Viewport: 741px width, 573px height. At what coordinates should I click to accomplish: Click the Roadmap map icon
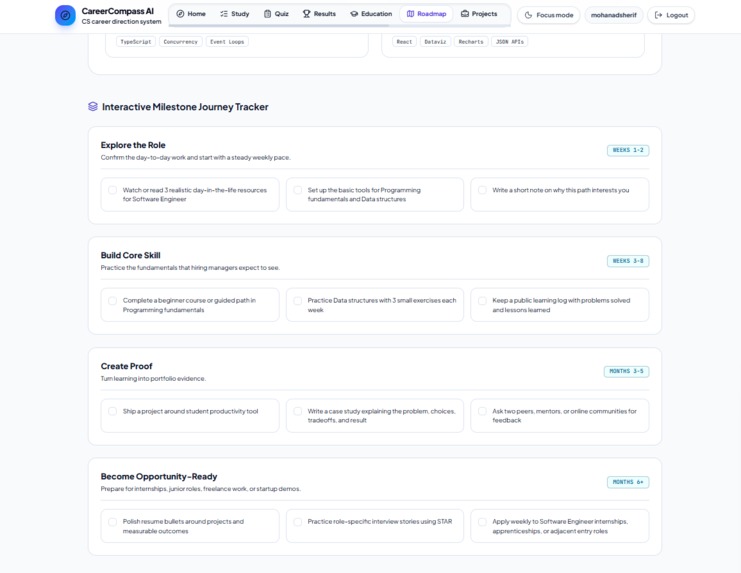[410, 14]
